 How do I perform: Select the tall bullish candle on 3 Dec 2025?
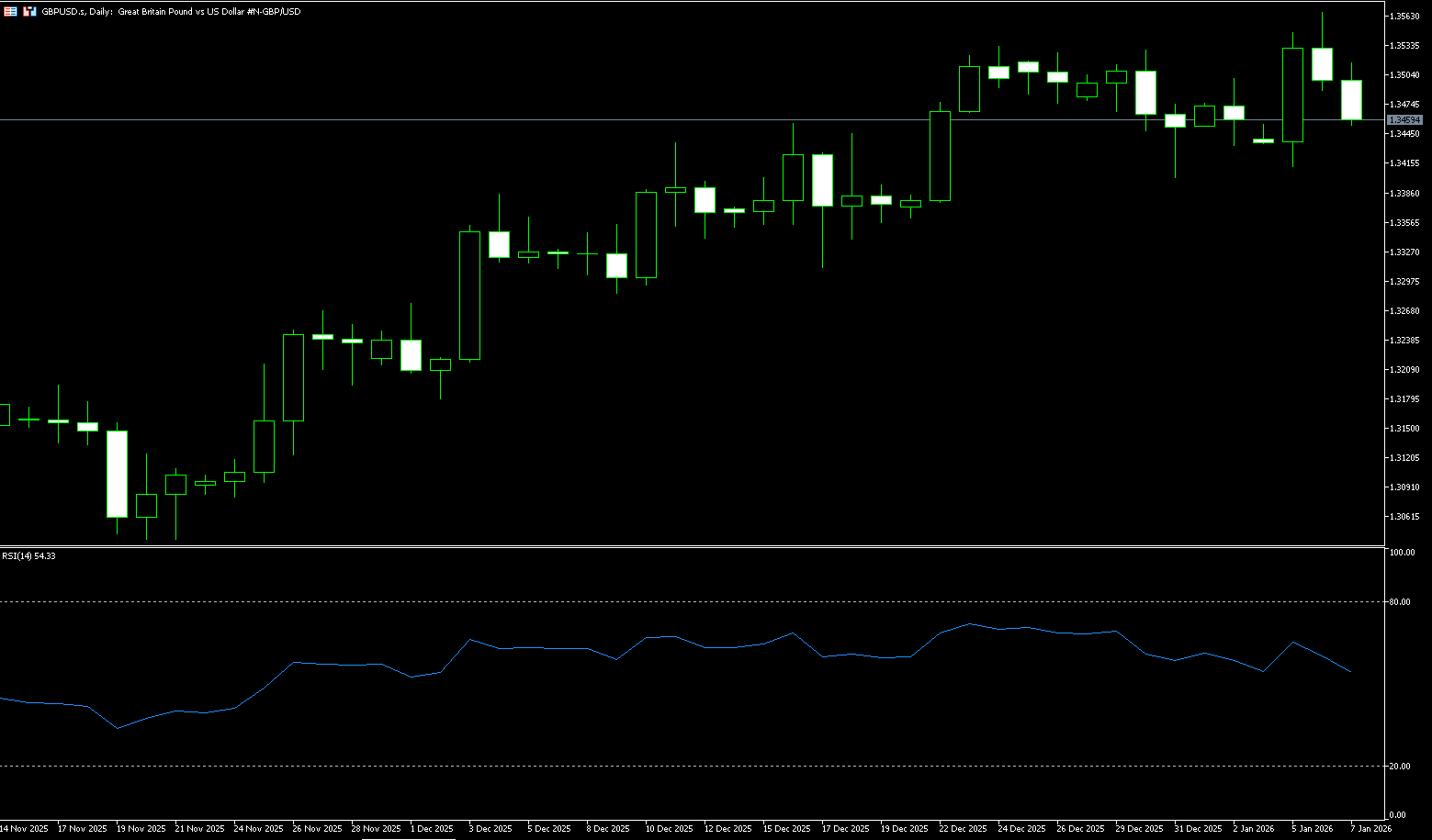point(469,296)
